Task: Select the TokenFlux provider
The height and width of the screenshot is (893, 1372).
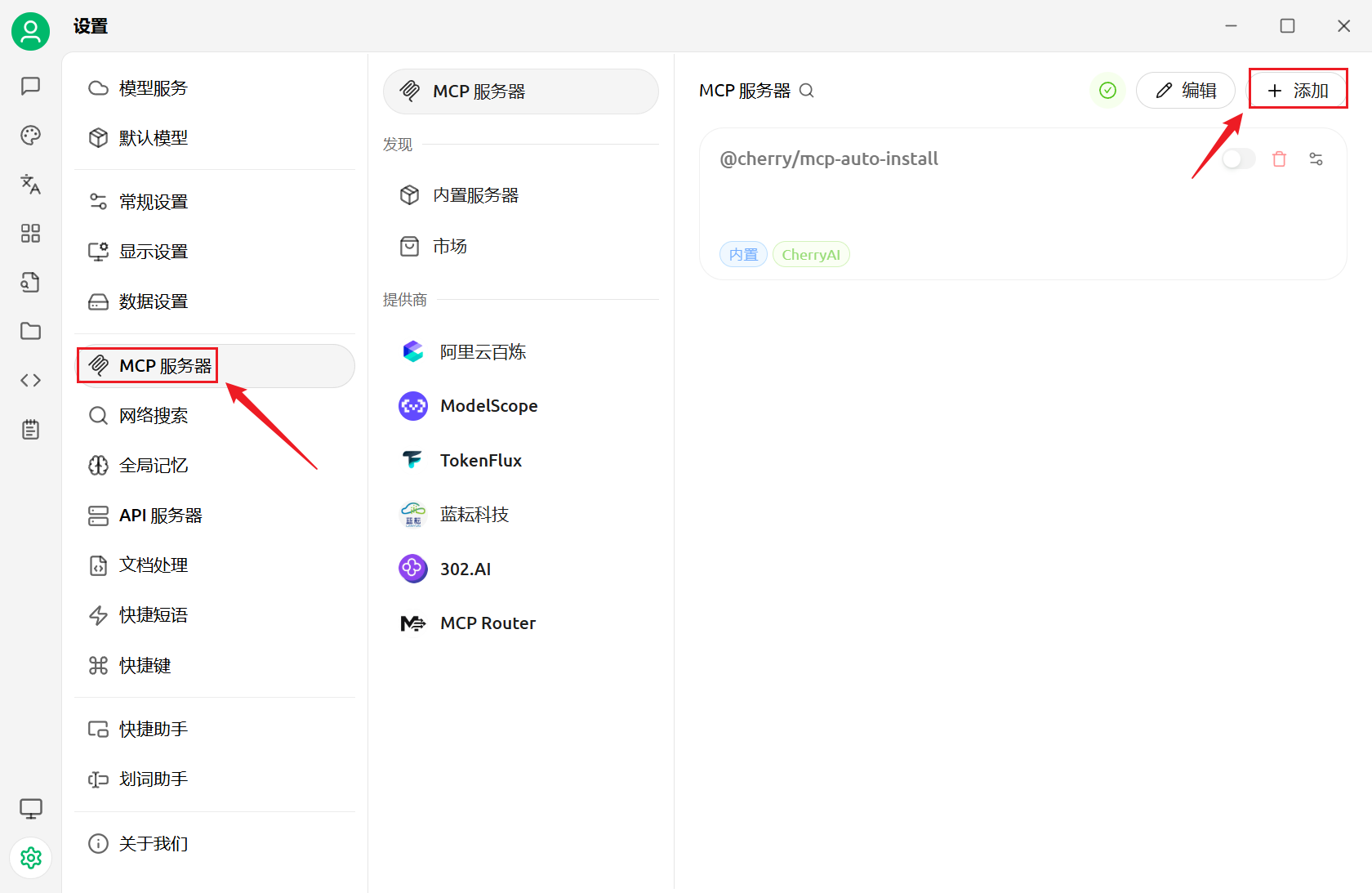Action: (521, 461)
